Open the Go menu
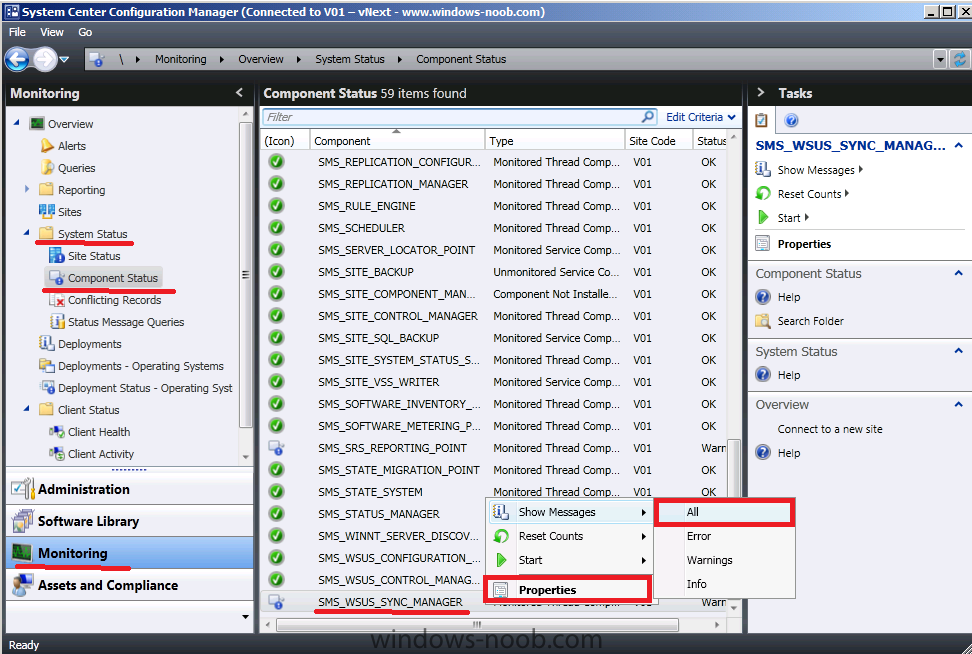This screenshot has height=654, width=972. 85,32
